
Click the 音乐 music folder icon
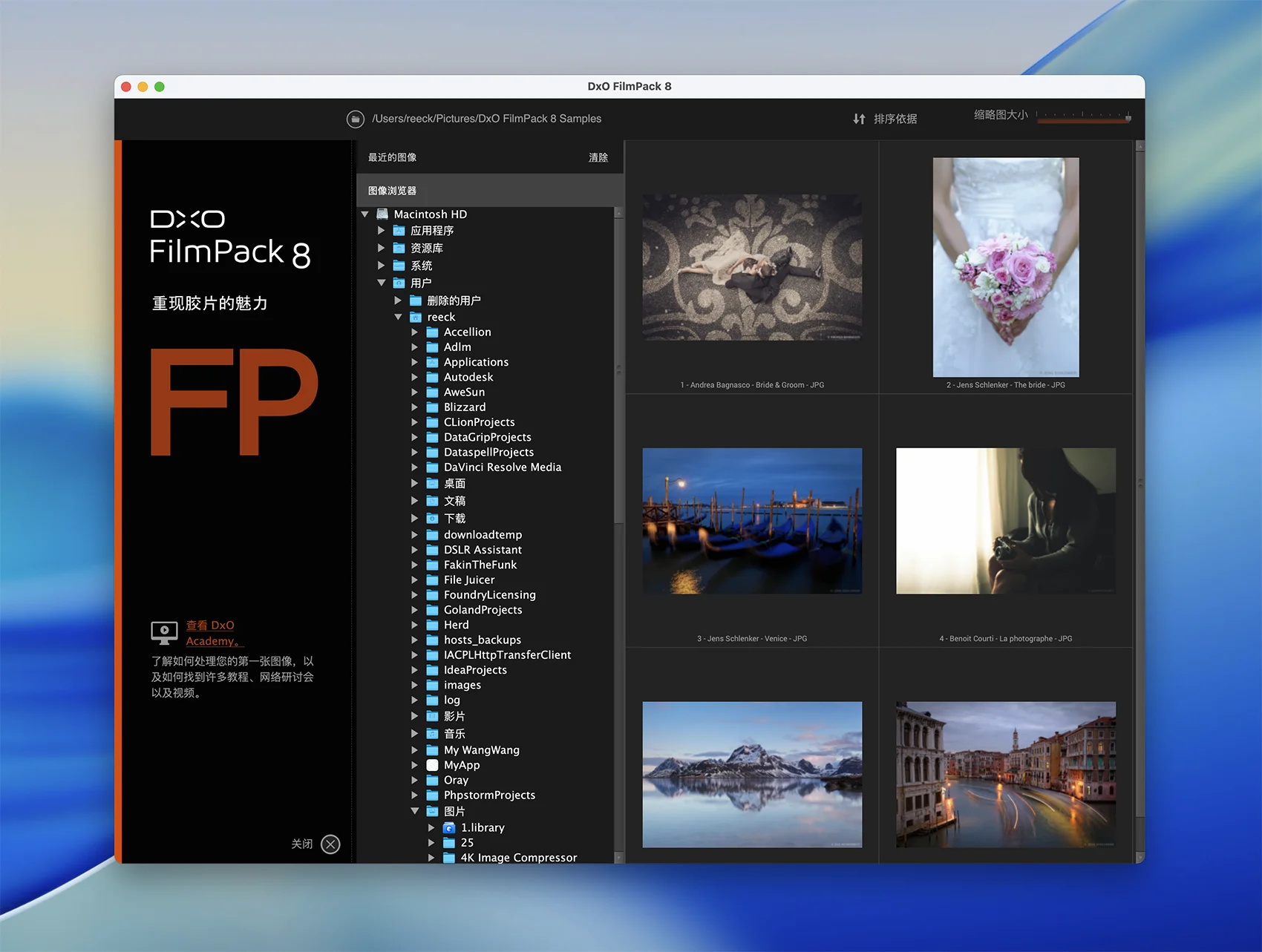click(433, 733)
